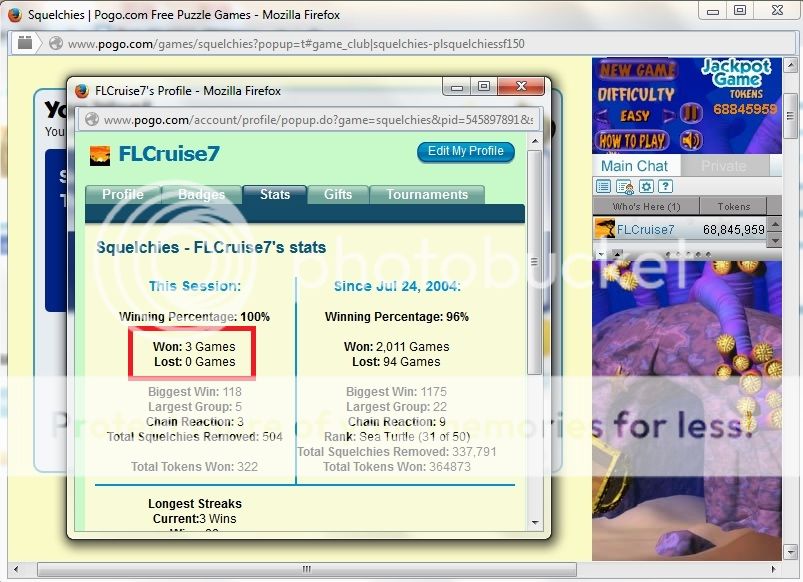Mute sound with the speaker icon
The width and height of the screenshot is (803, 582).
(690, 140)
